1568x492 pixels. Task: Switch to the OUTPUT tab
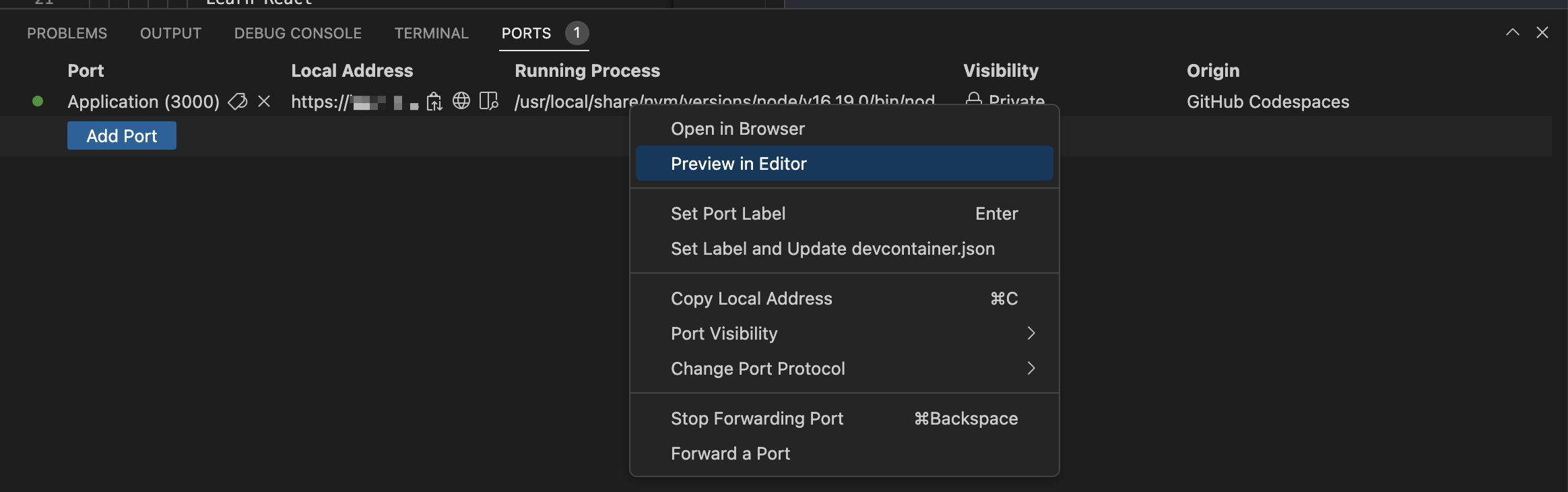pyautogui.click(x=170, y=33)
